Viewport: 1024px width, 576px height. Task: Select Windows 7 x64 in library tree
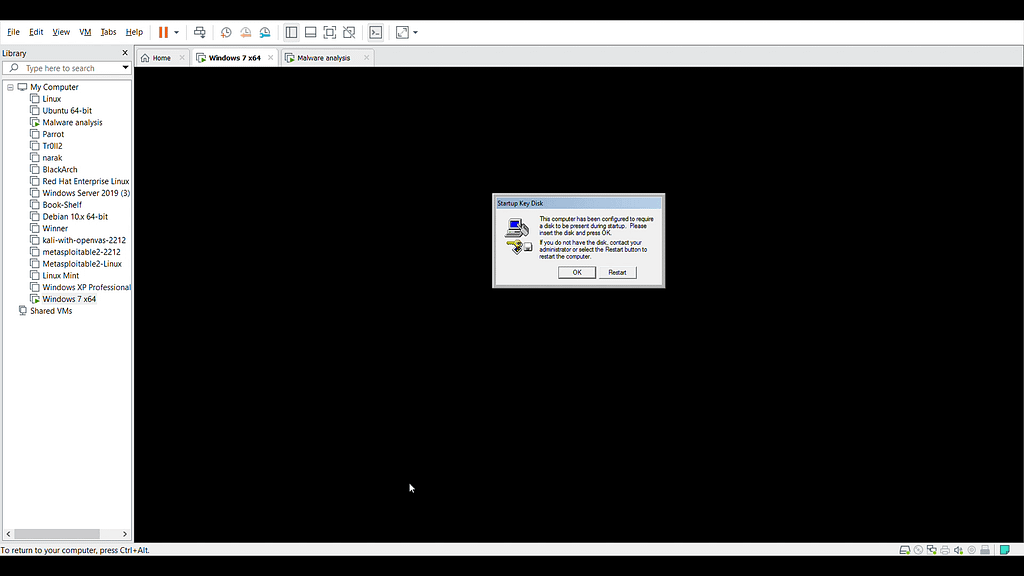point(69,298)
